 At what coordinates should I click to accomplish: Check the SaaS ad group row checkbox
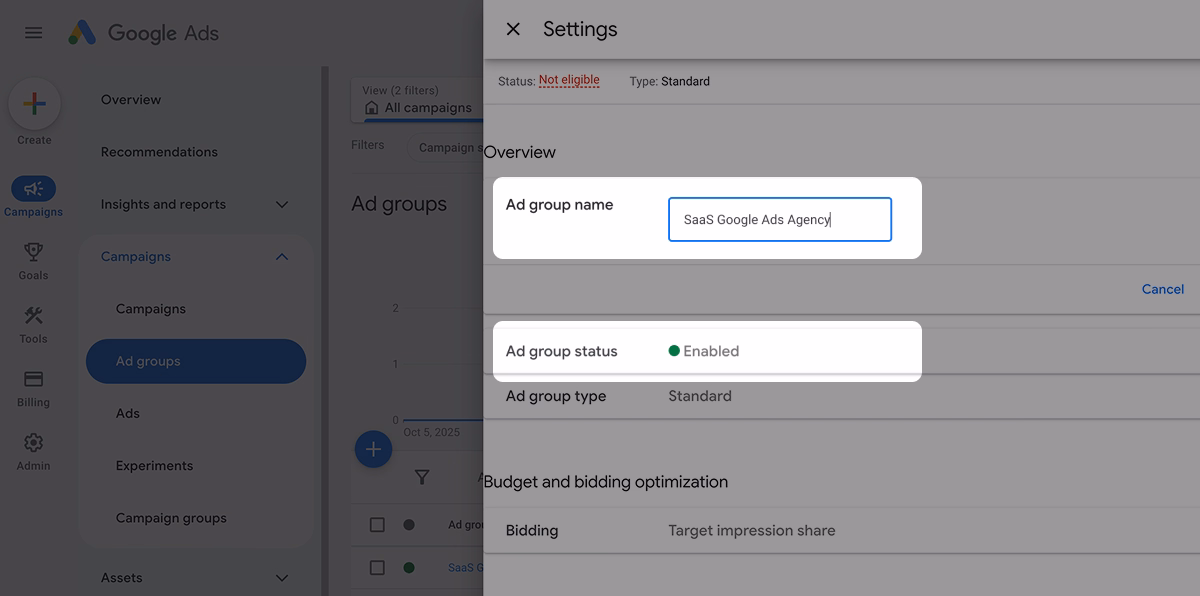pyautogui.click(x=377, y=567)
